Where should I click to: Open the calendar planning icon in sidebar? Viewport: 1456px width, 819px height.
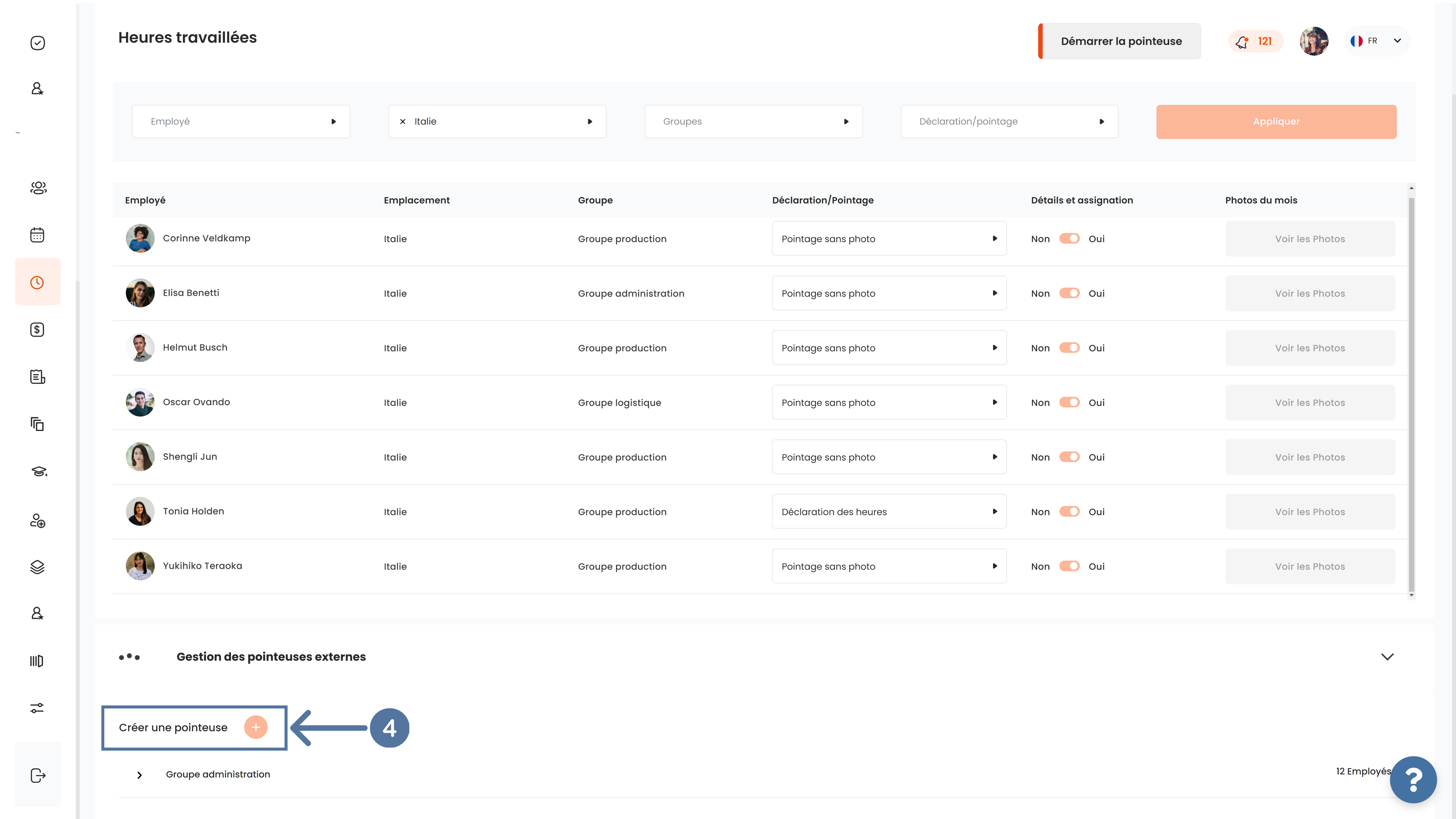click(x=37, y=235)
